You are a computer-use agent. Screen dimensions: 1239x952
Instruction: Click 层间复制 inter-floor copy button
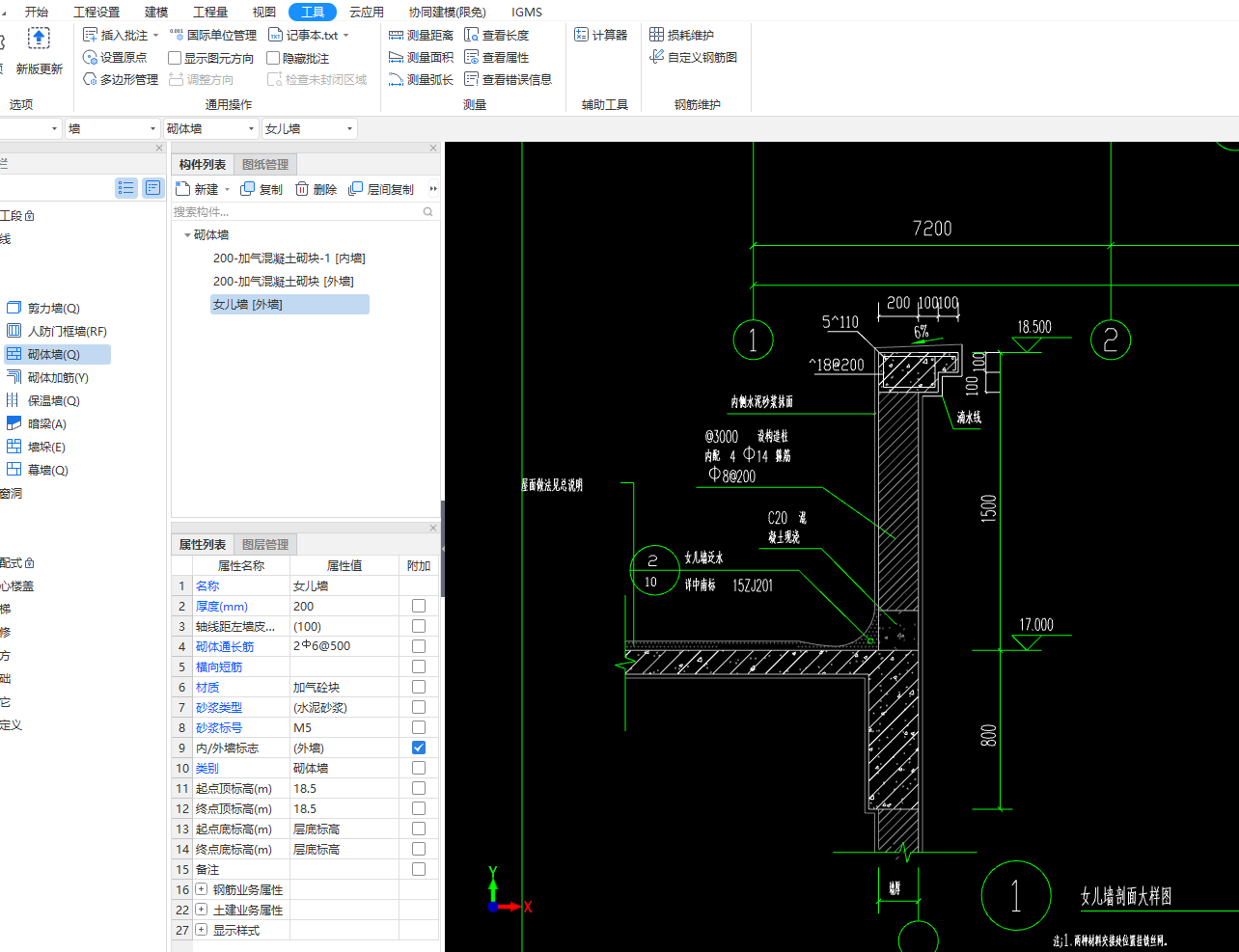click(x=381, y=189)
